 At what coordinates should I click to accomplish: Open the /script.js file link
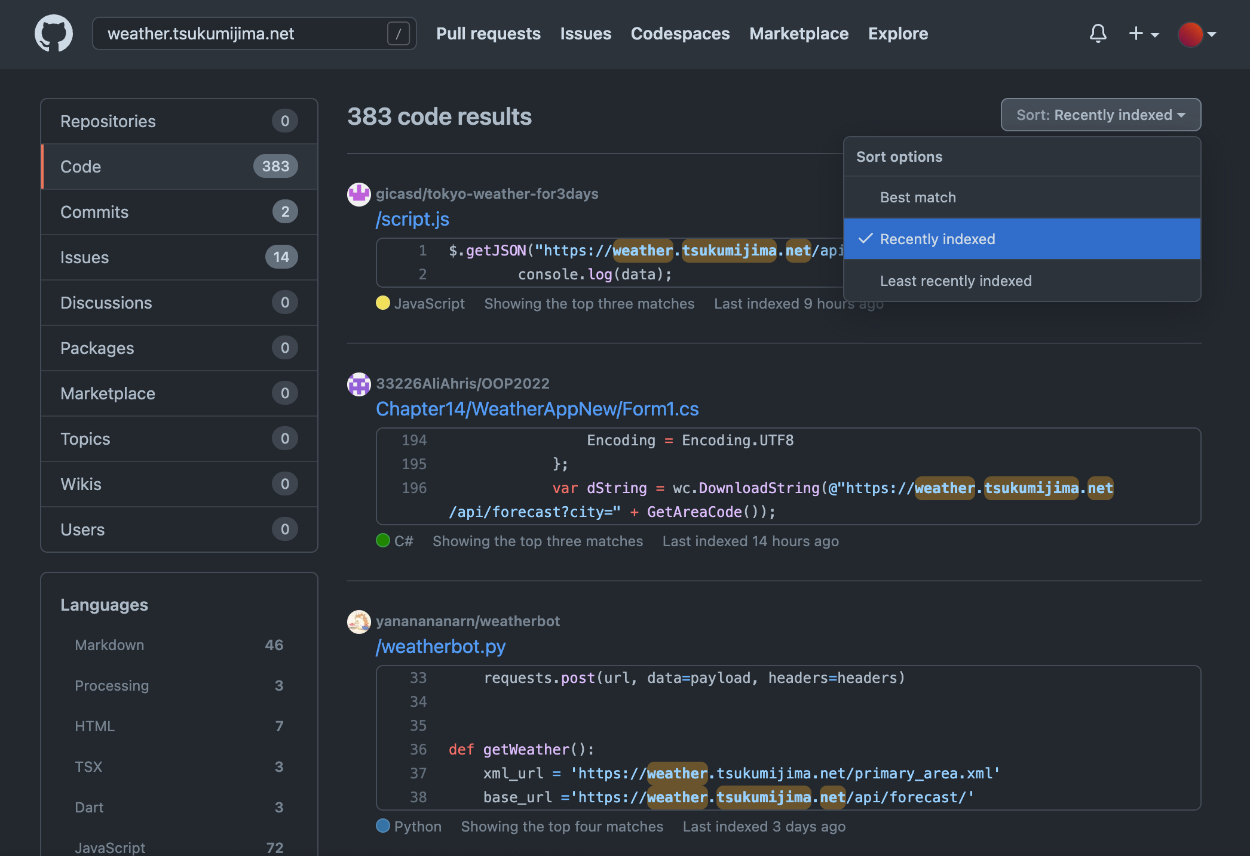(x=413, y=219)
